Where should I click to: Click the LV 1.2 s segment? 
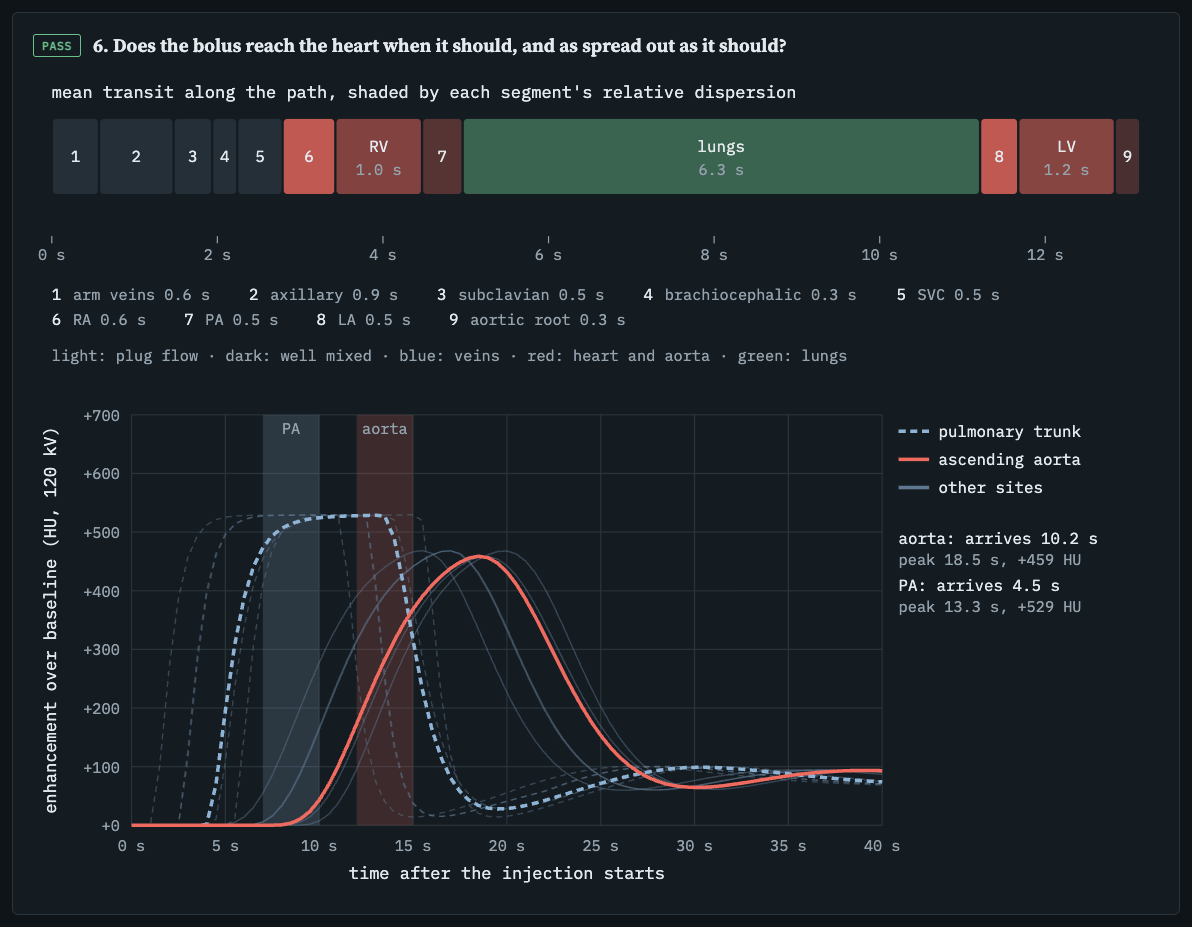click(x=1066, y=157)
